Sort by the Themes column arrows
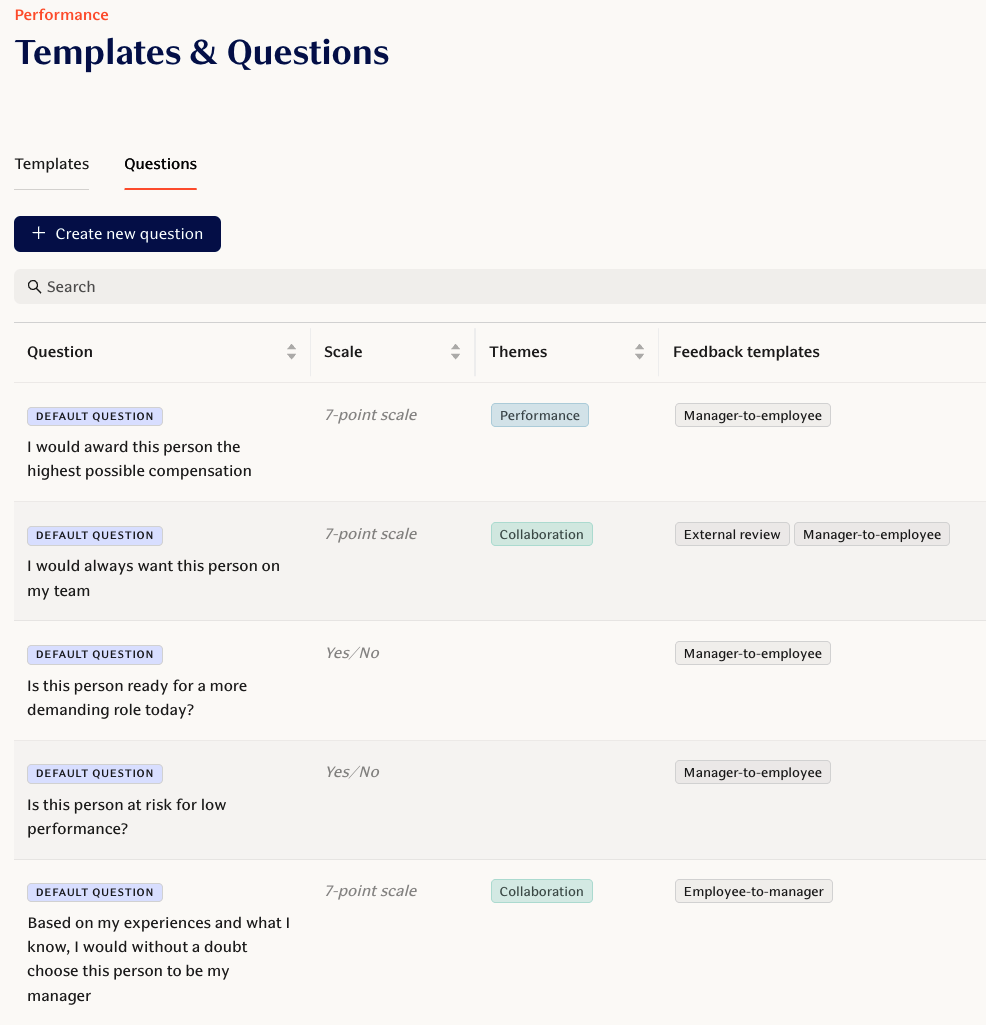The height and width of the screenshot is (1025, 986). pos(639,352)
